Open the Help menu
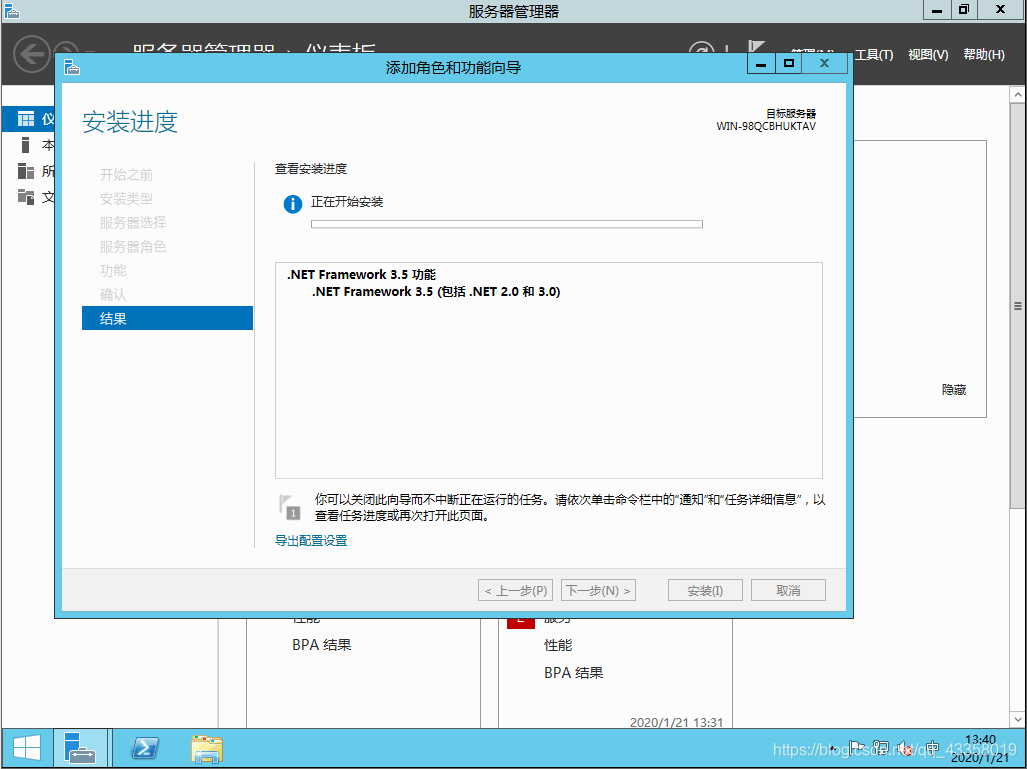The height and width of the screenshot is (769, 1027). click(984, 54)
